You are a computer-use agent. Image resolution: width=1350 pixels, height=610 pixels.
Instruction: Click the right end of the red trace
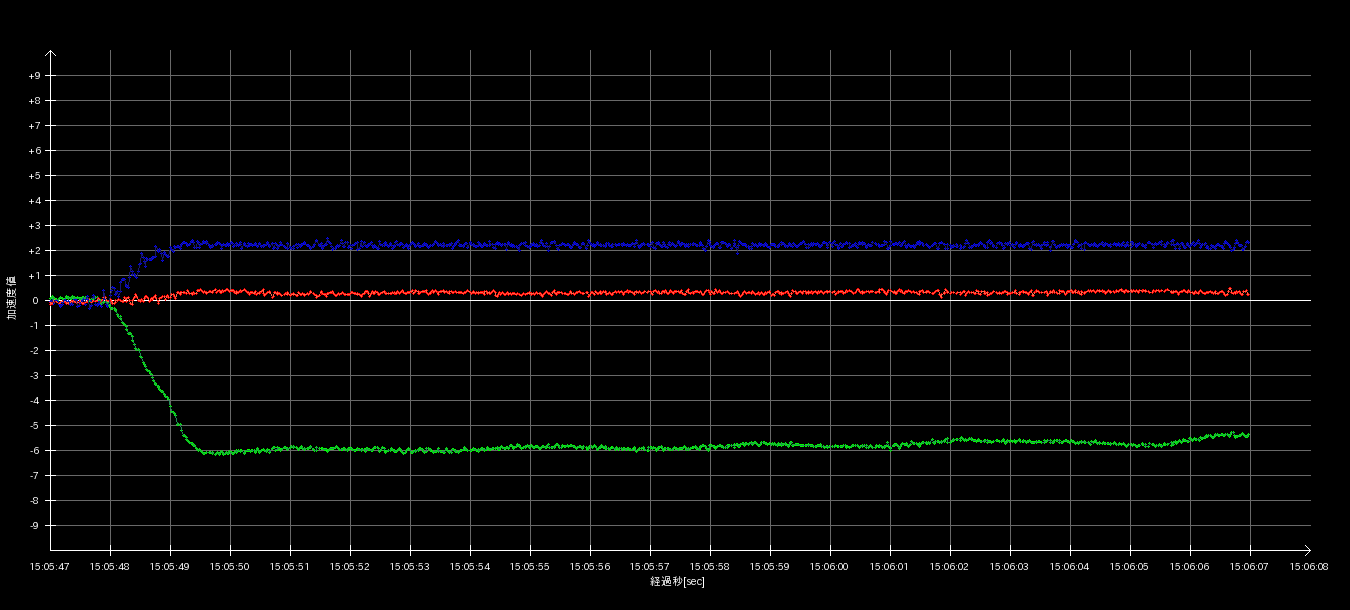[1247, 293]
